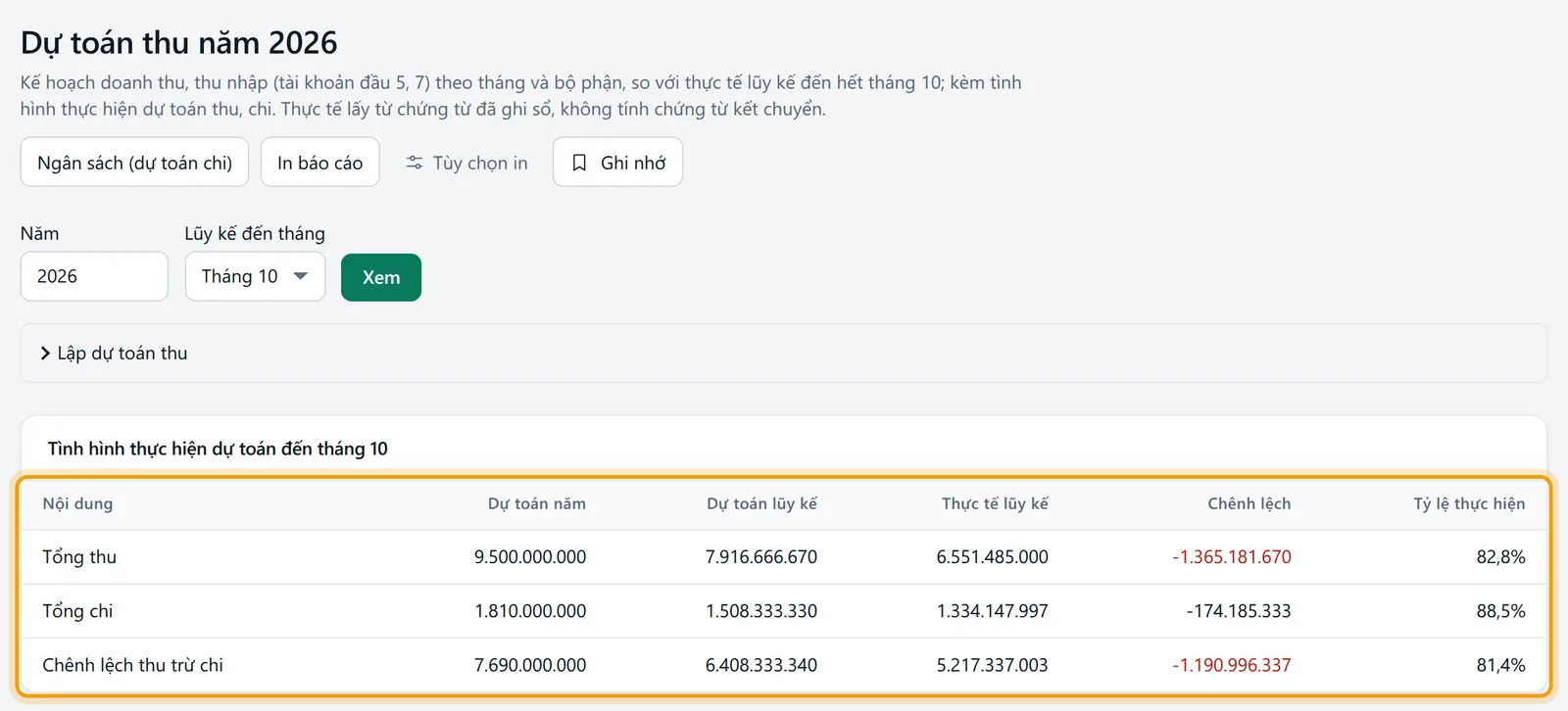Screen dimensions: 1568x711
Task: Click the value 7.690.000.000
Action: coord(530,665)
